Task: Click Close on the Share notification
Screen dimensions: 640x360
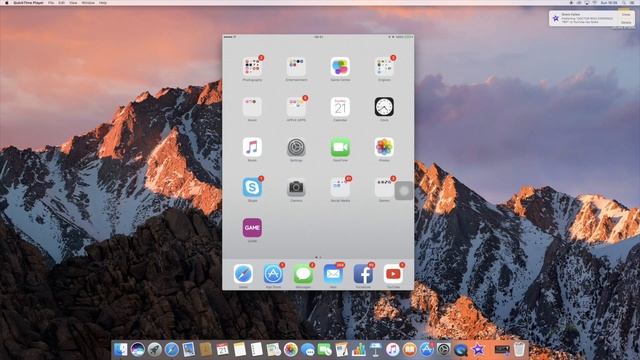Action: pyautogui.click(x=626, y=14)
